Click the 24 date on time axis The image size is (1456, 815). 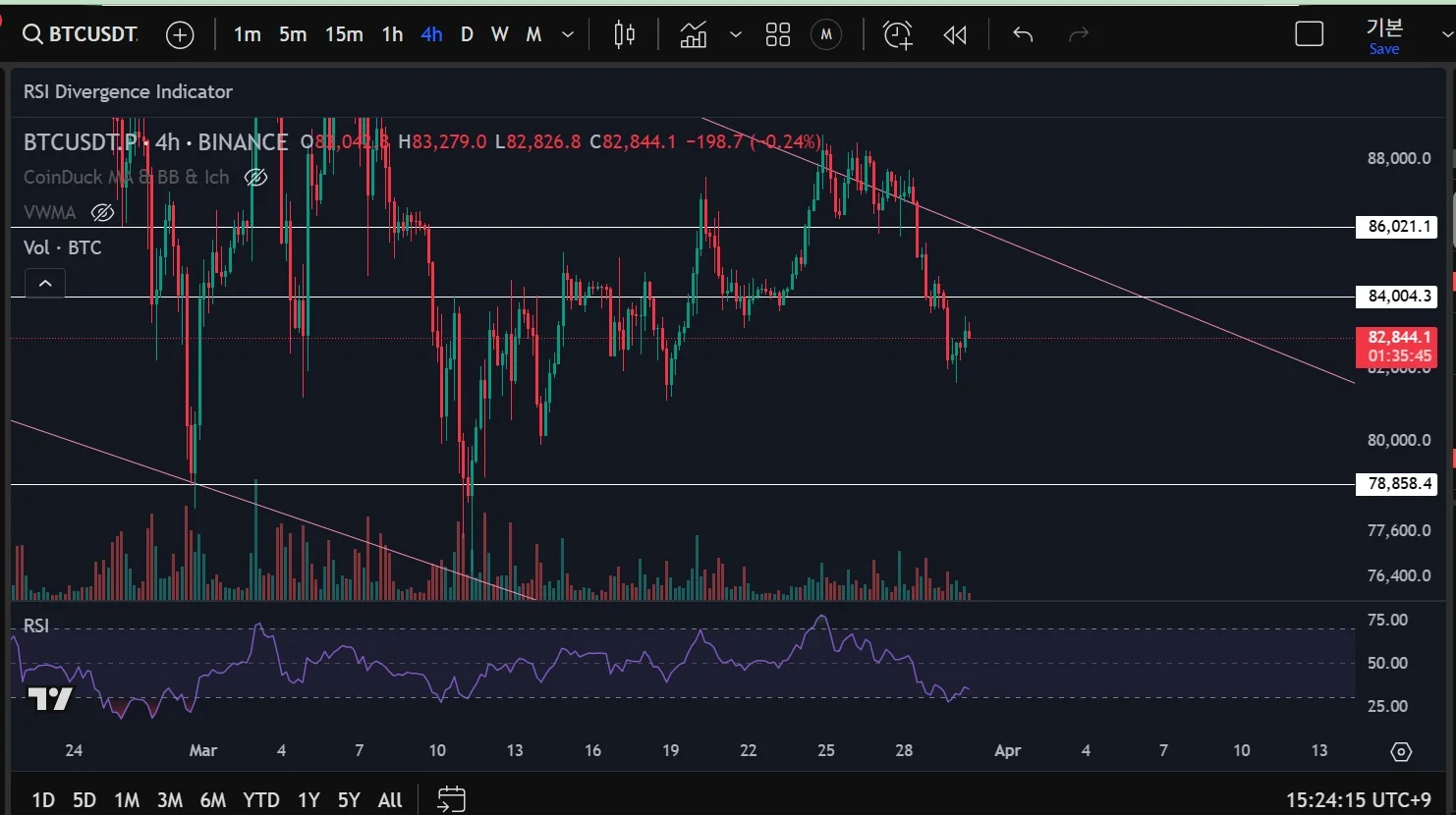point(74,750)
